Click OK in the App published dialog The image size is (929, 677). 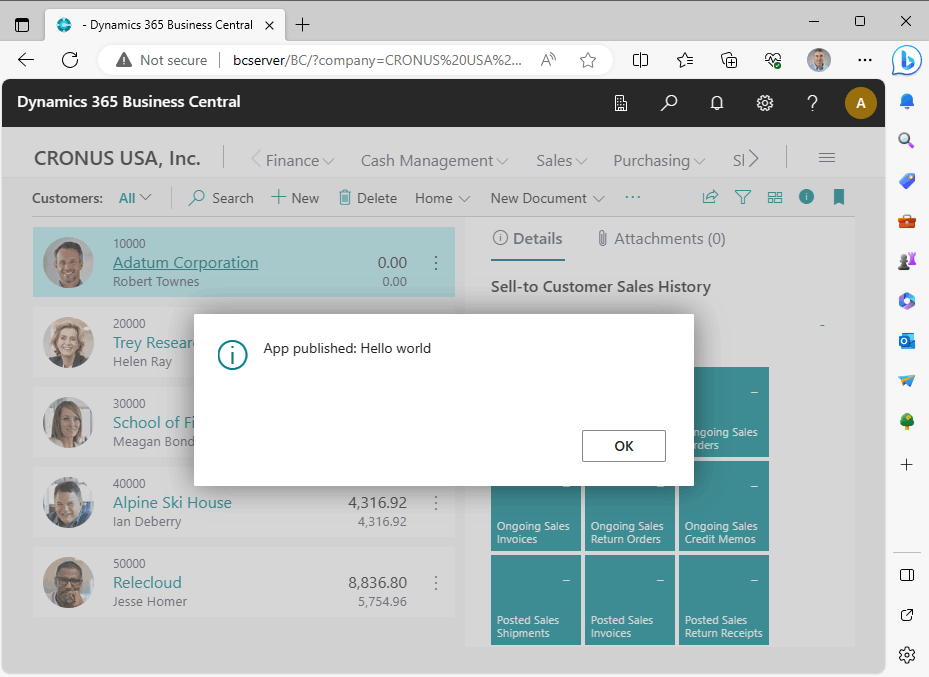tap(623, 446)
